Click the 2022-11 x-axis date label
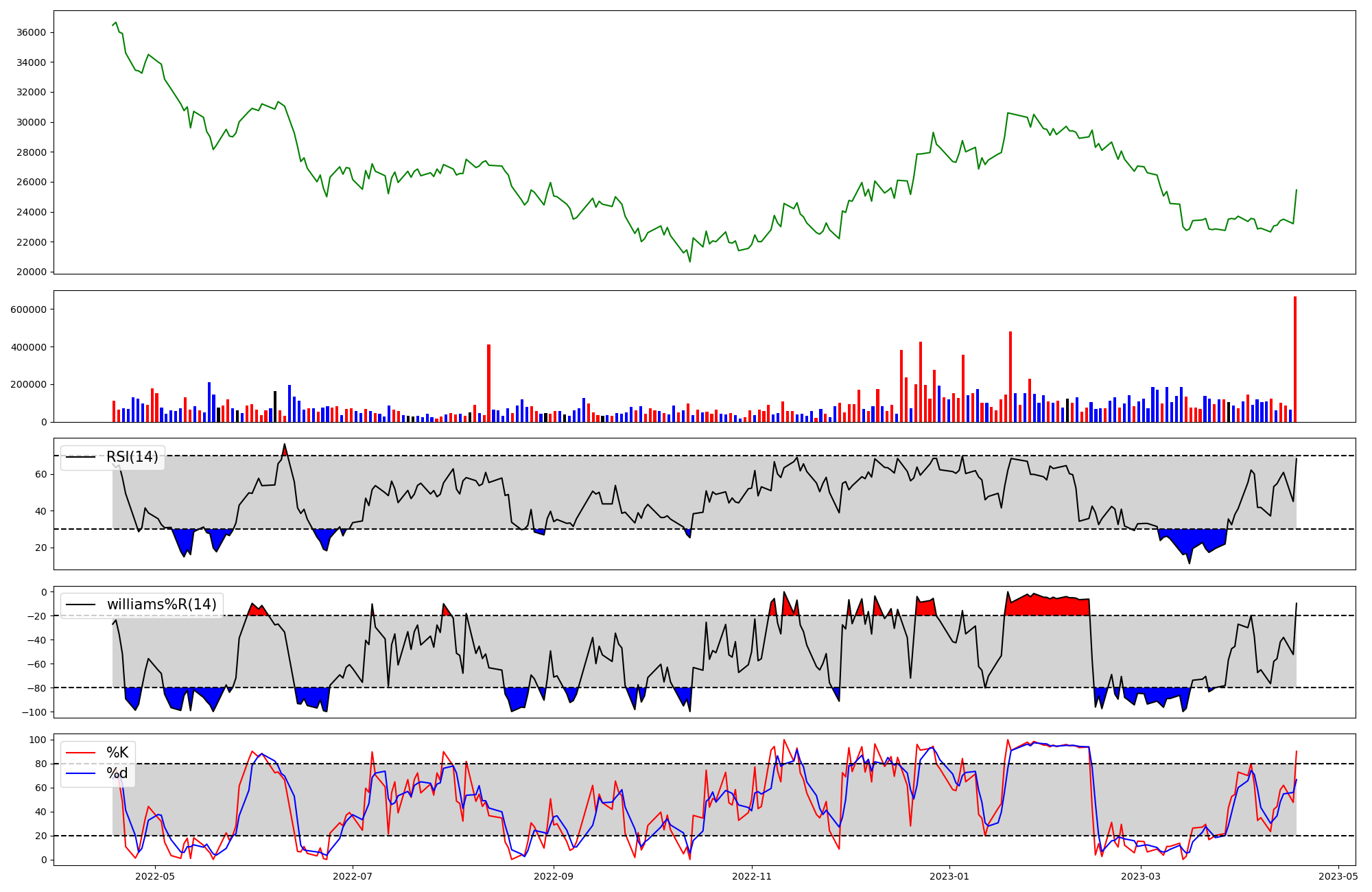The width and height of the screenshot is (1372, 892). coord(752,876)
